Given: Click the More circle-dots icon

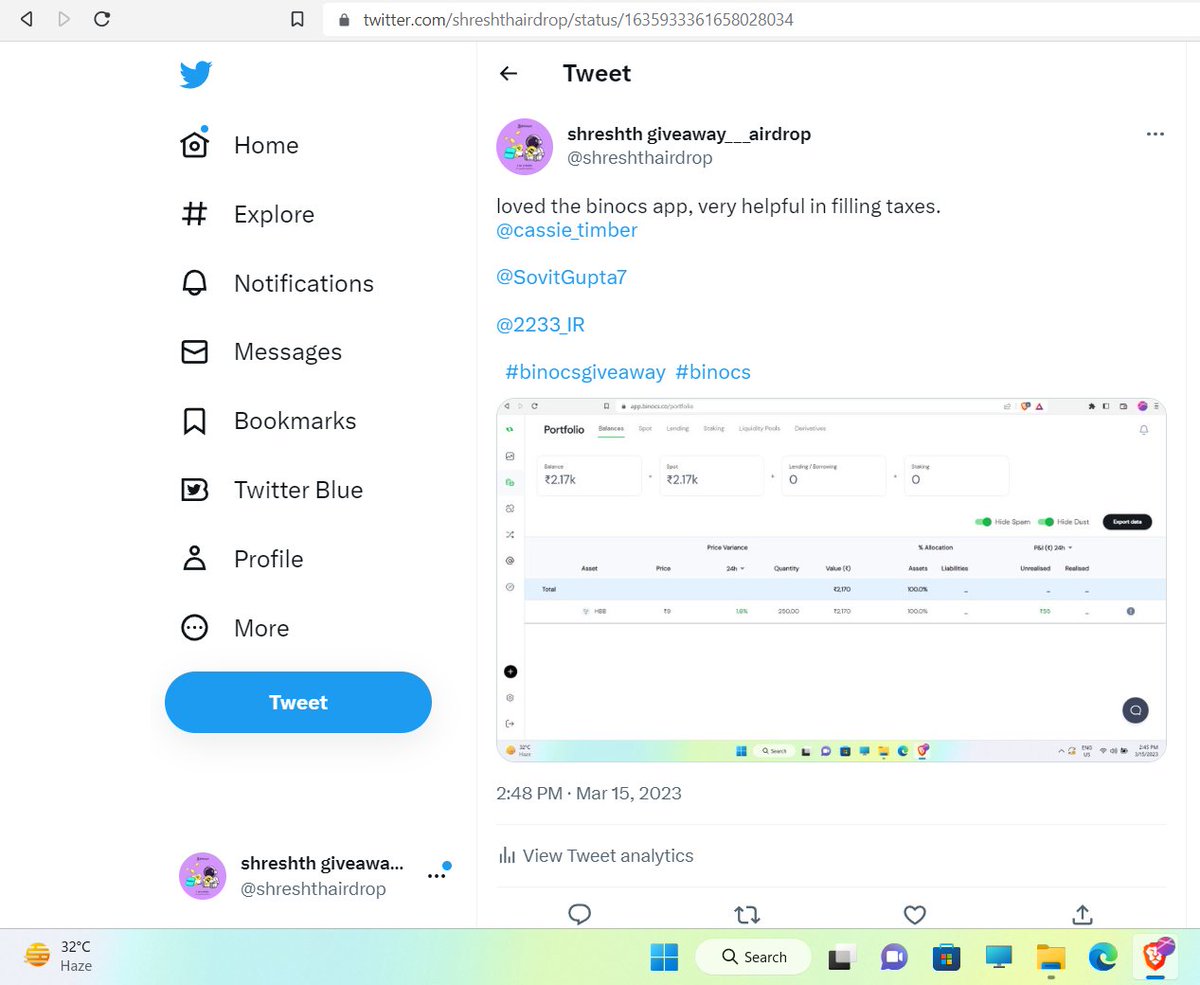Looking at the screenshot, I should [x=194, y=628].
